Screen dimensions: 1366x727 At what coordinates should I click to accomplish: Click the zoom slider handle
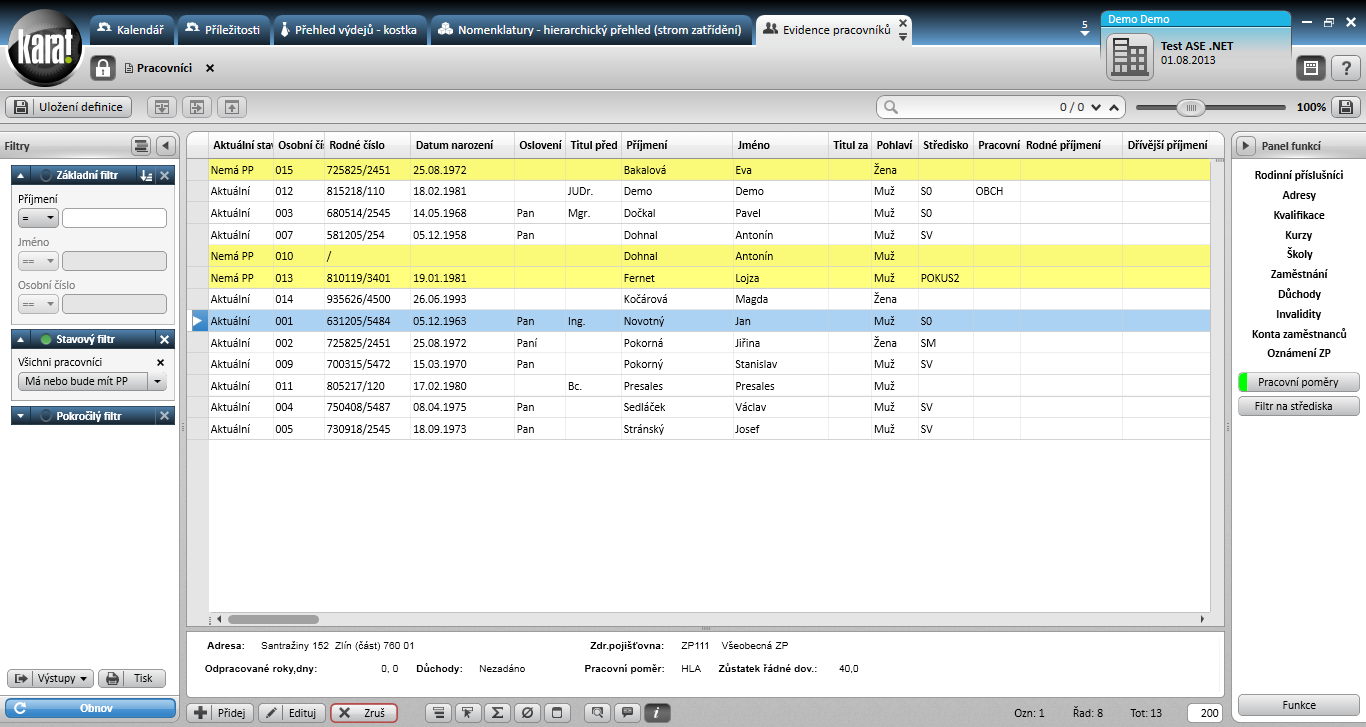coord(1190,107)
